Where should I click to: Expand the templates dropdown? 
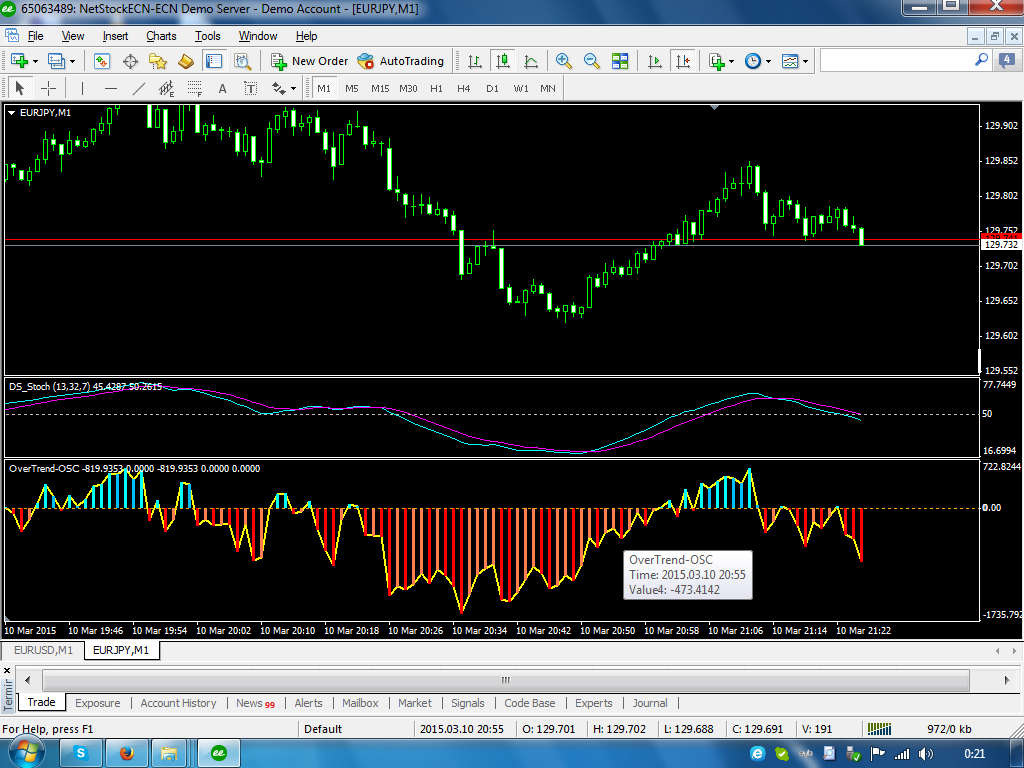click(805, 61)
